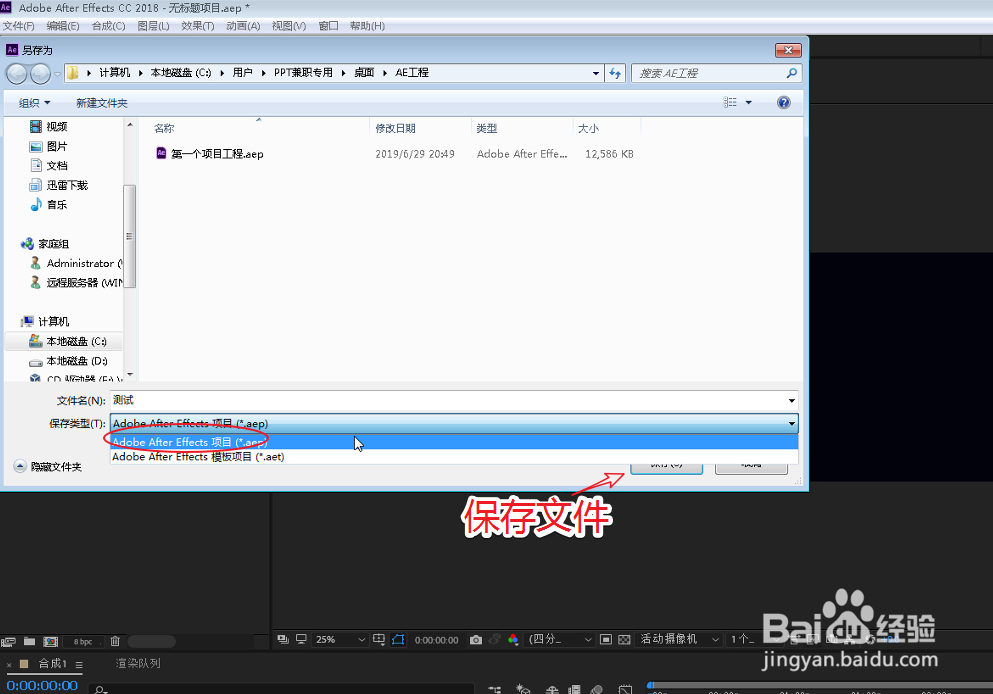993x694 pixels.
Task: Select 家庭组 in navigation pane
Action: tap(45, 244)
